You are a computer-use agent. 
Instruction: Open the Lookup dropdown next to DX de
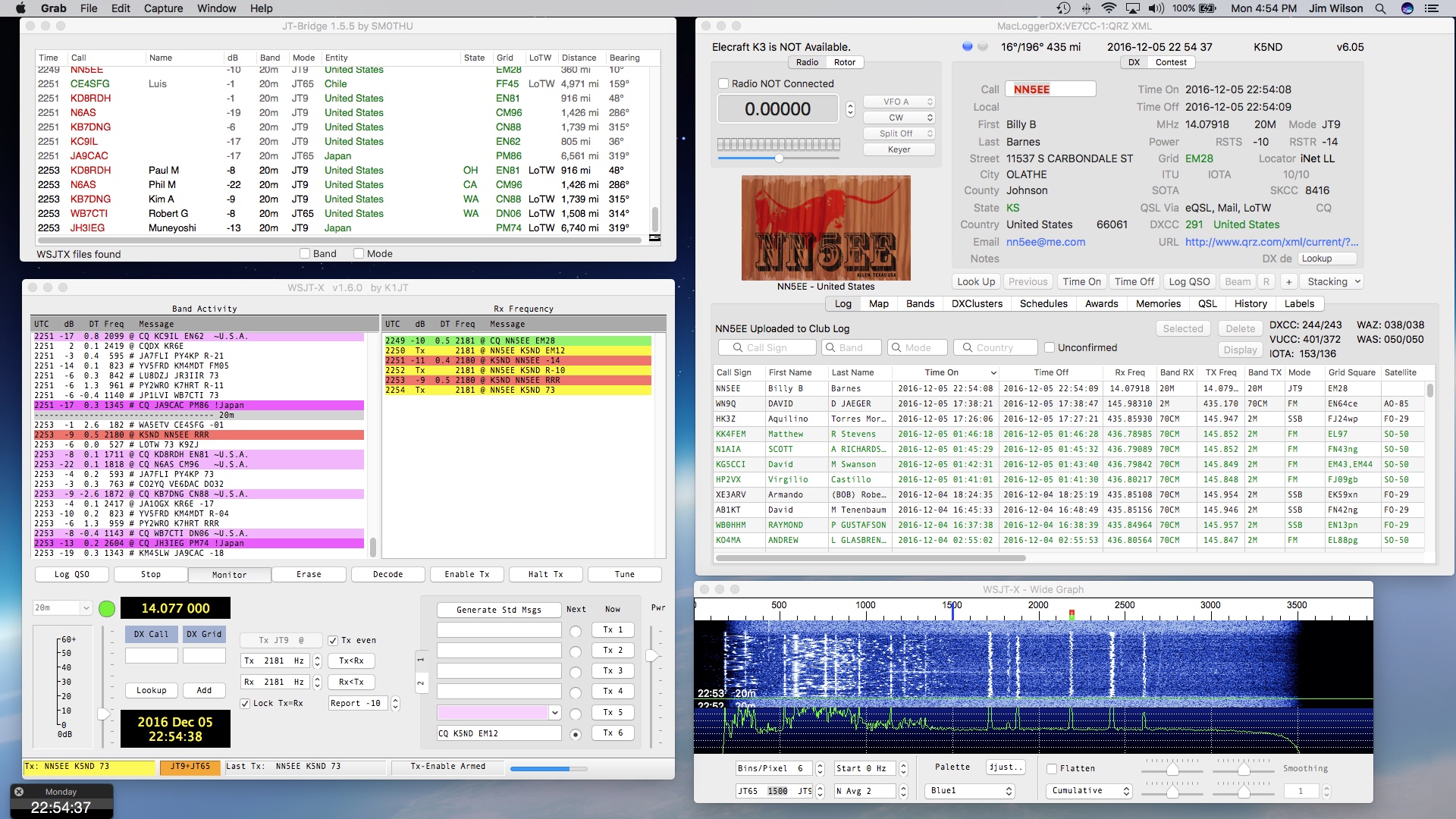[1326, 259]
